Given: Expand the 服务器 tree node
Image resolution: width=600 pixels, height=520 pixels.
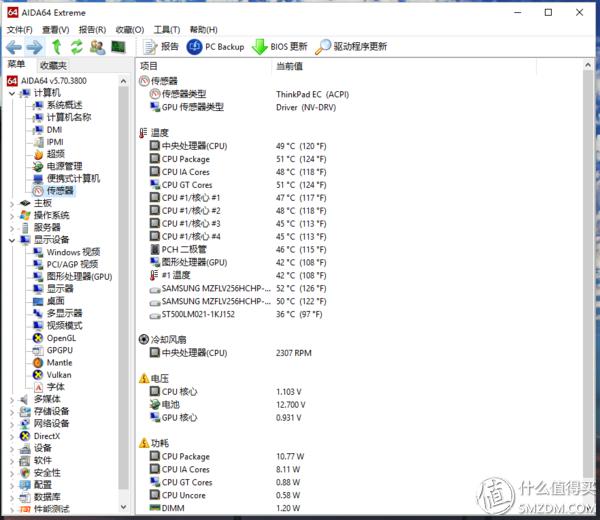Looking at the screenshot, I should coord(12,228).
